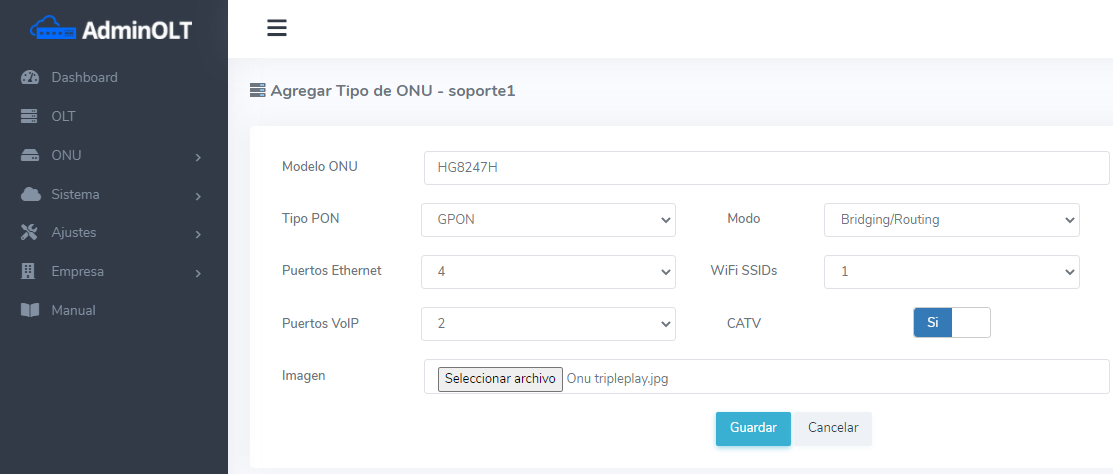The height and width of the screenshot is (474, 1113).
Task: Click the Ajustes tools icon
Action: click(30, 233)
